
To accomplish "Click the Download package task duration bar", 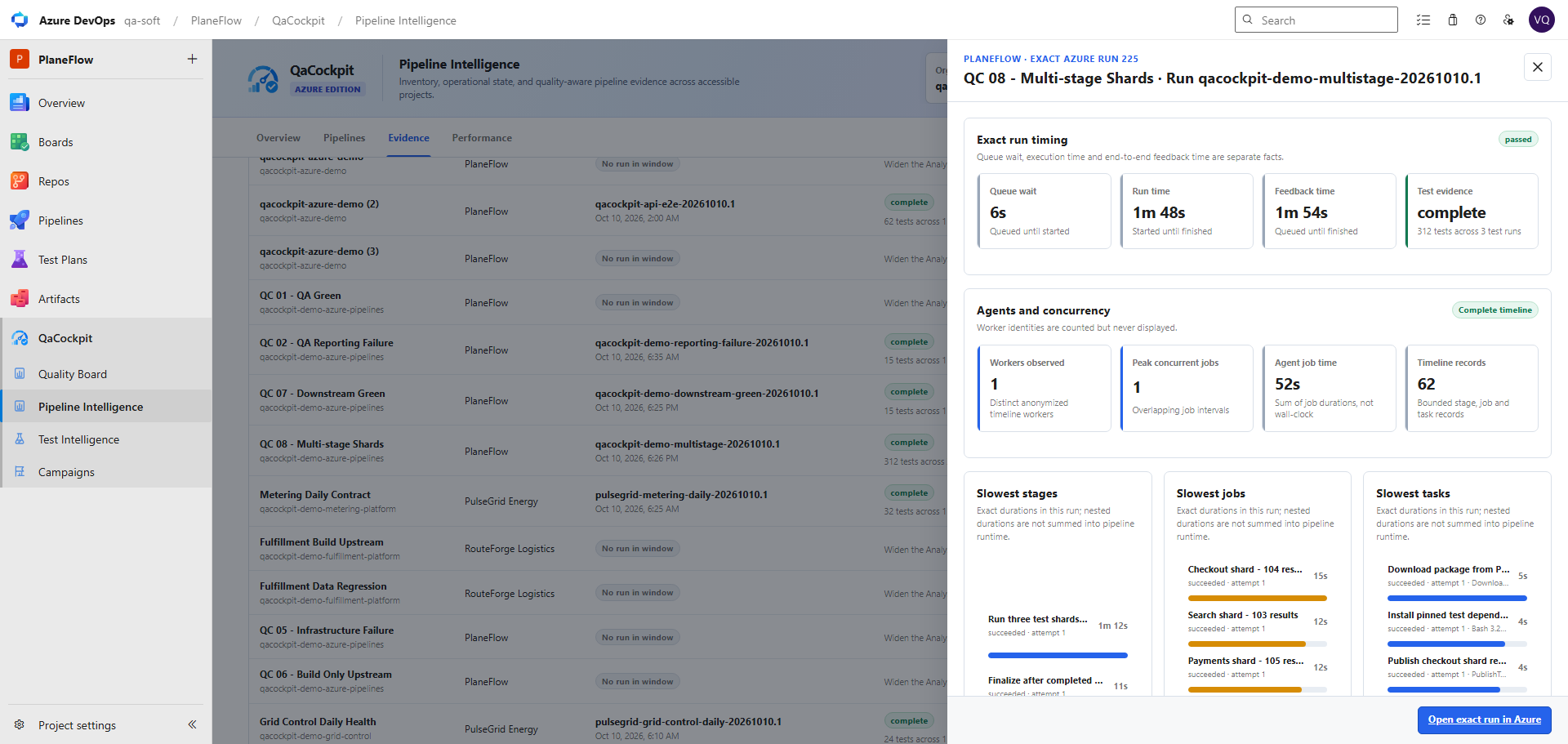I will [1457, 599].
